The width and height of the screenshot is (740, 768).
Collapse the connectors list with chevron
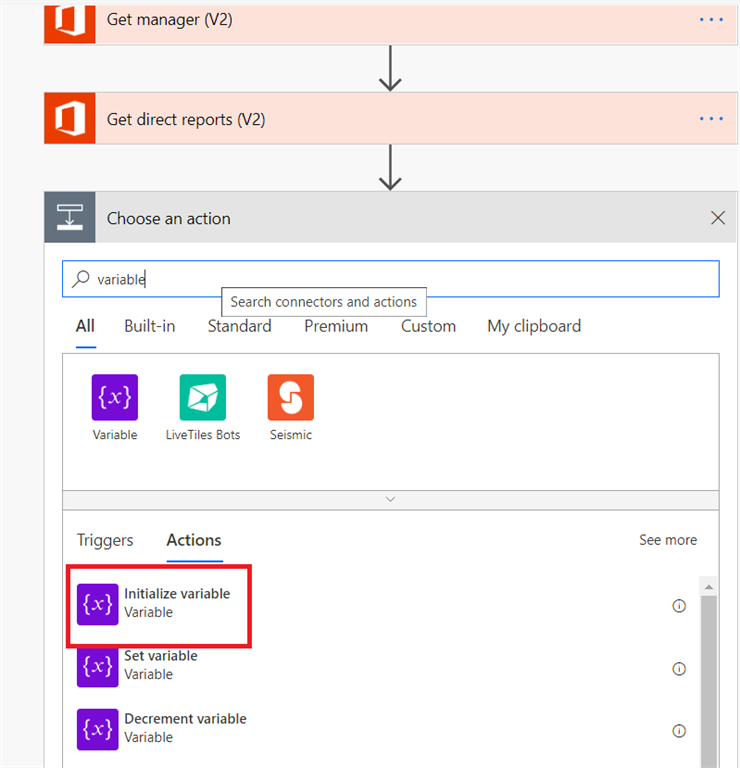point(390,499)
